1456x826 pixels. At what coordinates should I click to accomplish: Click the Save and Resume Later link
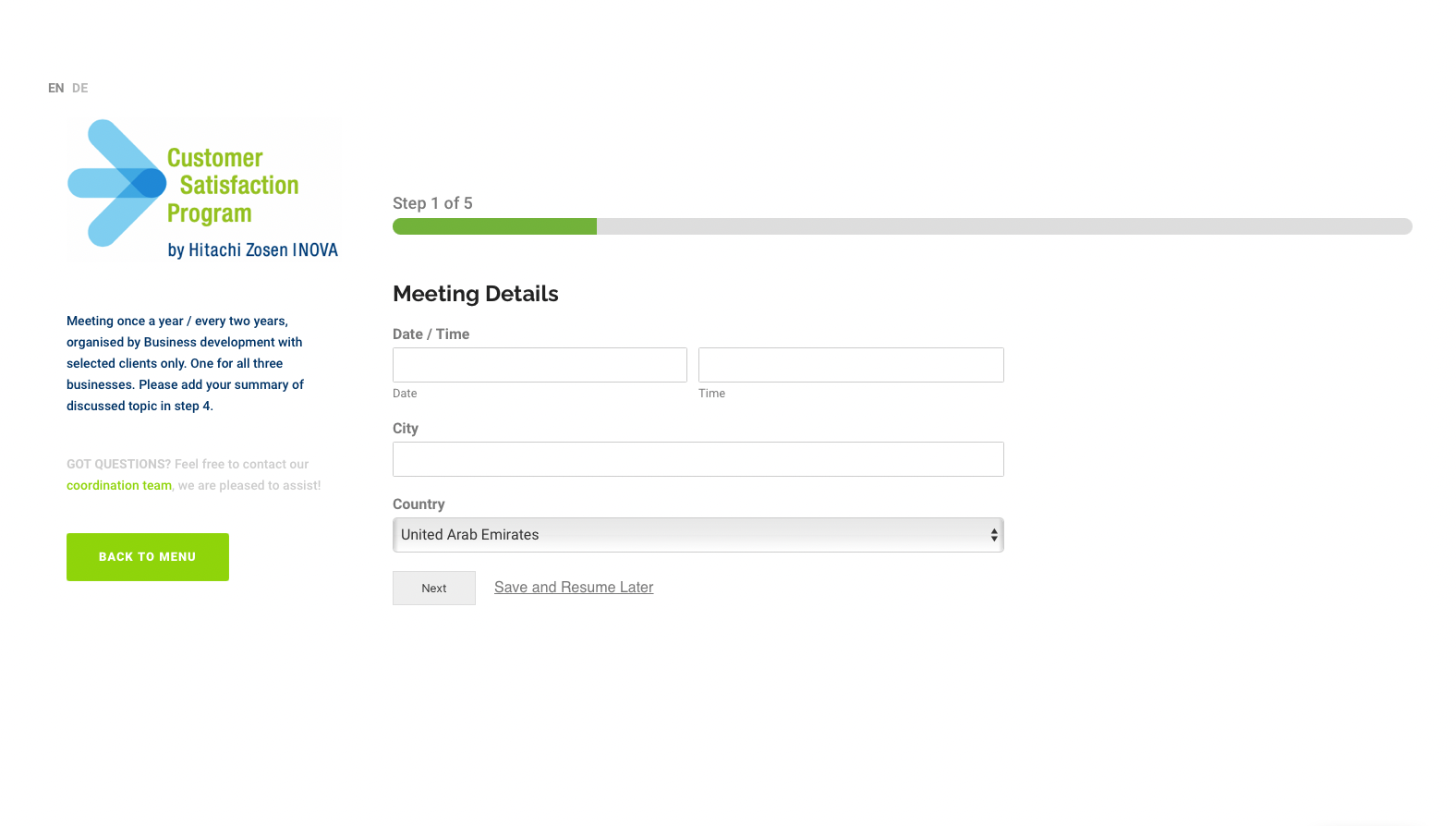pos(574,588)
